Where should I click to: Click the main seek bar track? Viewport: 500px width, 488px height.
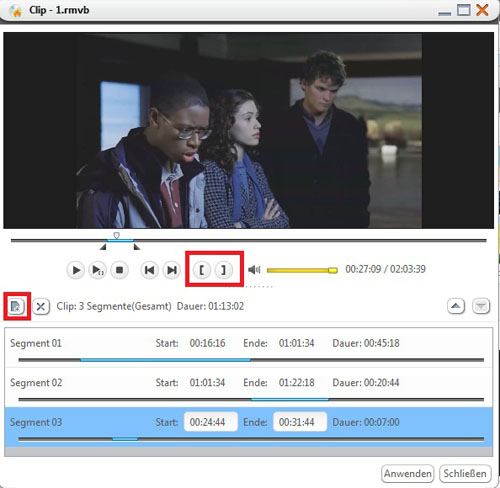pos(248,240)
